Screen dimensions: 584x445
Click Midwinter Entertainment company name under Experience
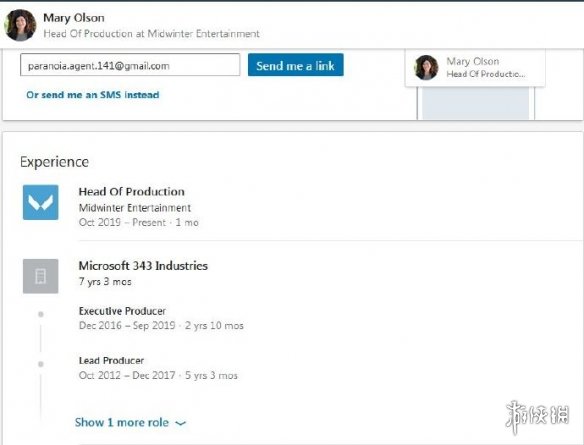pyautogui.click(x=135, y=207)
